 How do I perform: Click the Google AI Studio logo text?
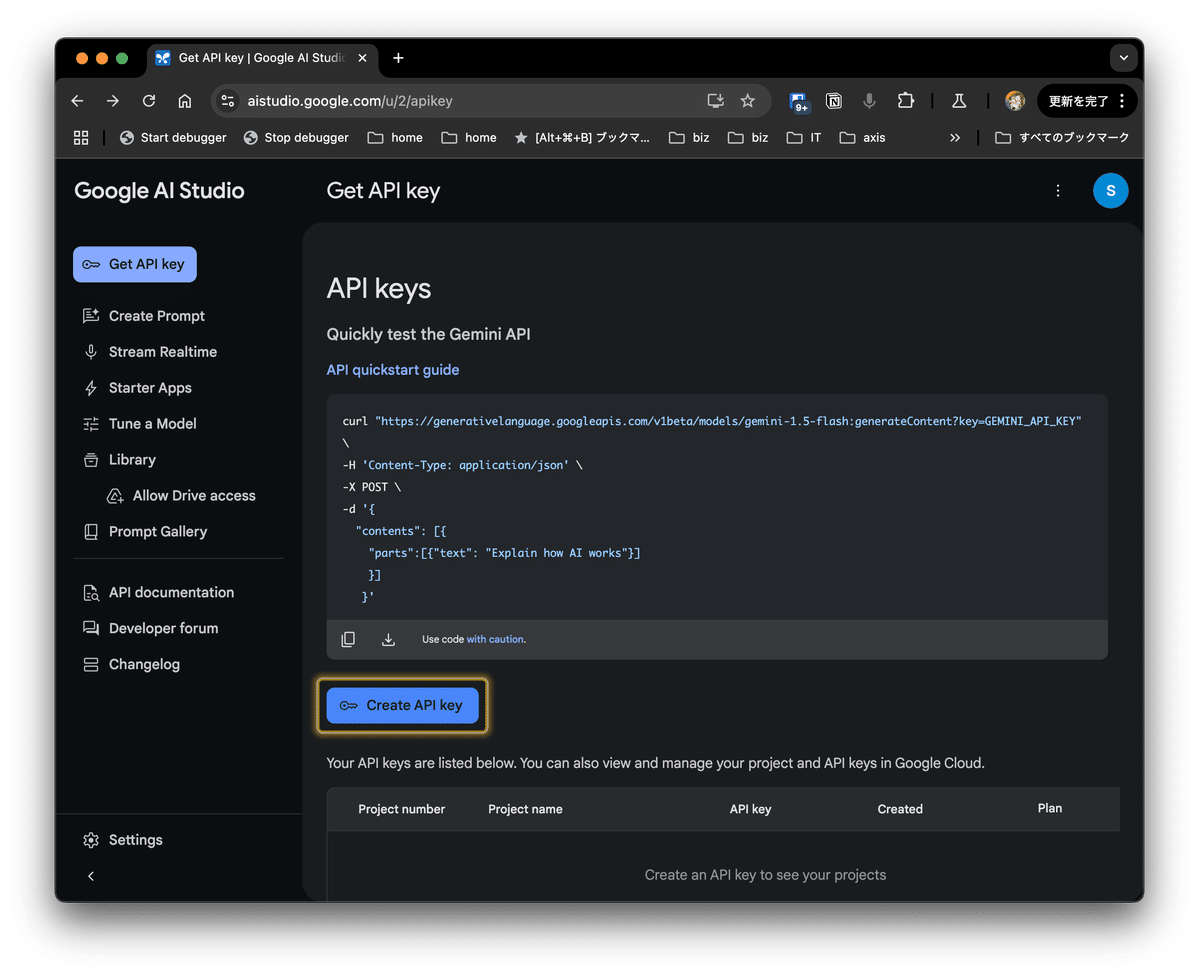click(159, 191)
